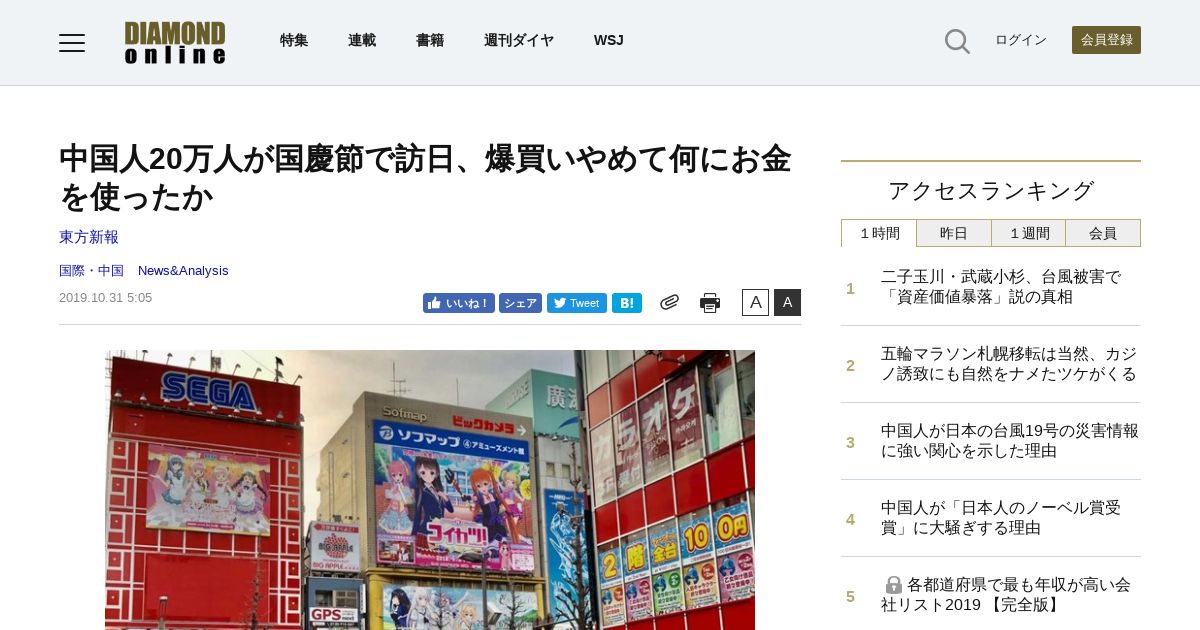Click the ログイン link
This screenshot has width=1200, height=630.
pos(1021,40)
